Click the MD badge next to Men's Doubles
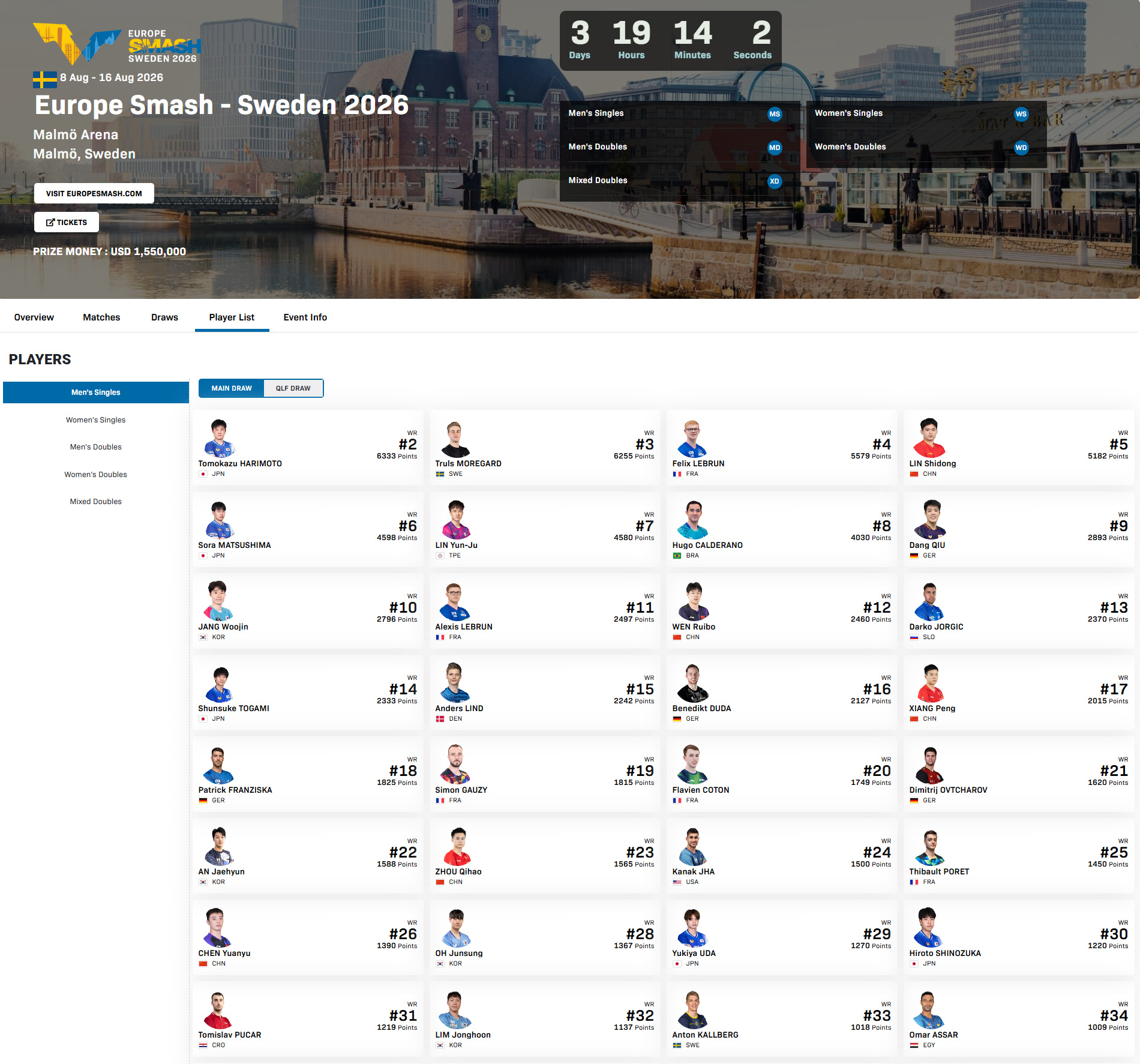Viewport: 1140px width, 1064px height. click(775, 148)
